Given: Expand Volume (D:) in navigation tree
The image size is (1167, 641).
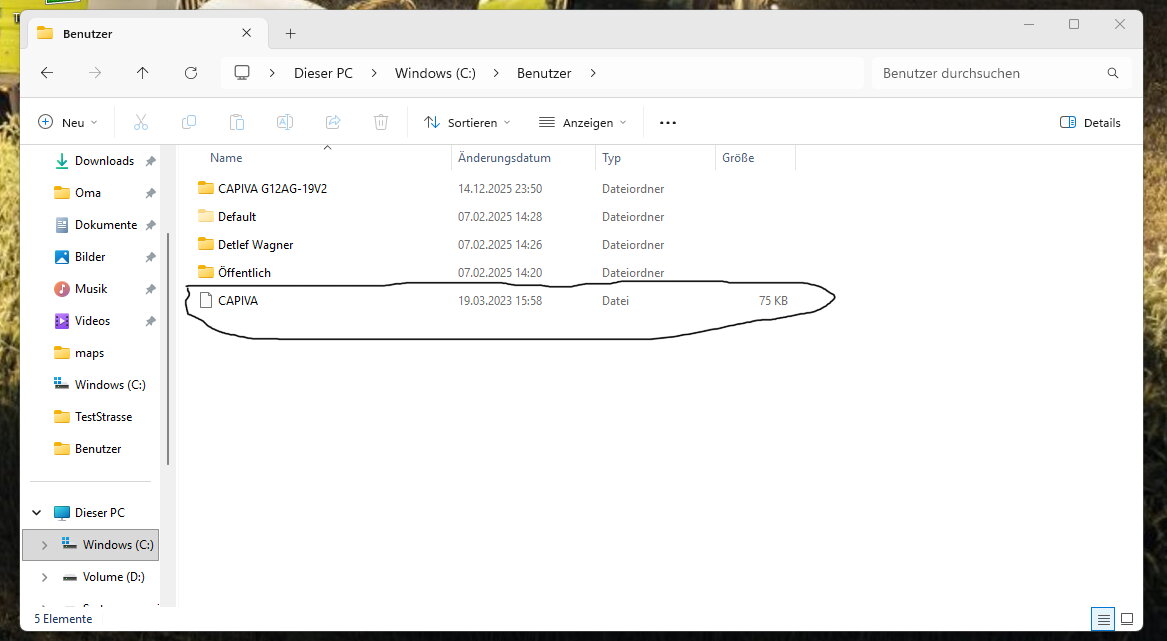Looking at the screenshot, I should tap(44, 577).
